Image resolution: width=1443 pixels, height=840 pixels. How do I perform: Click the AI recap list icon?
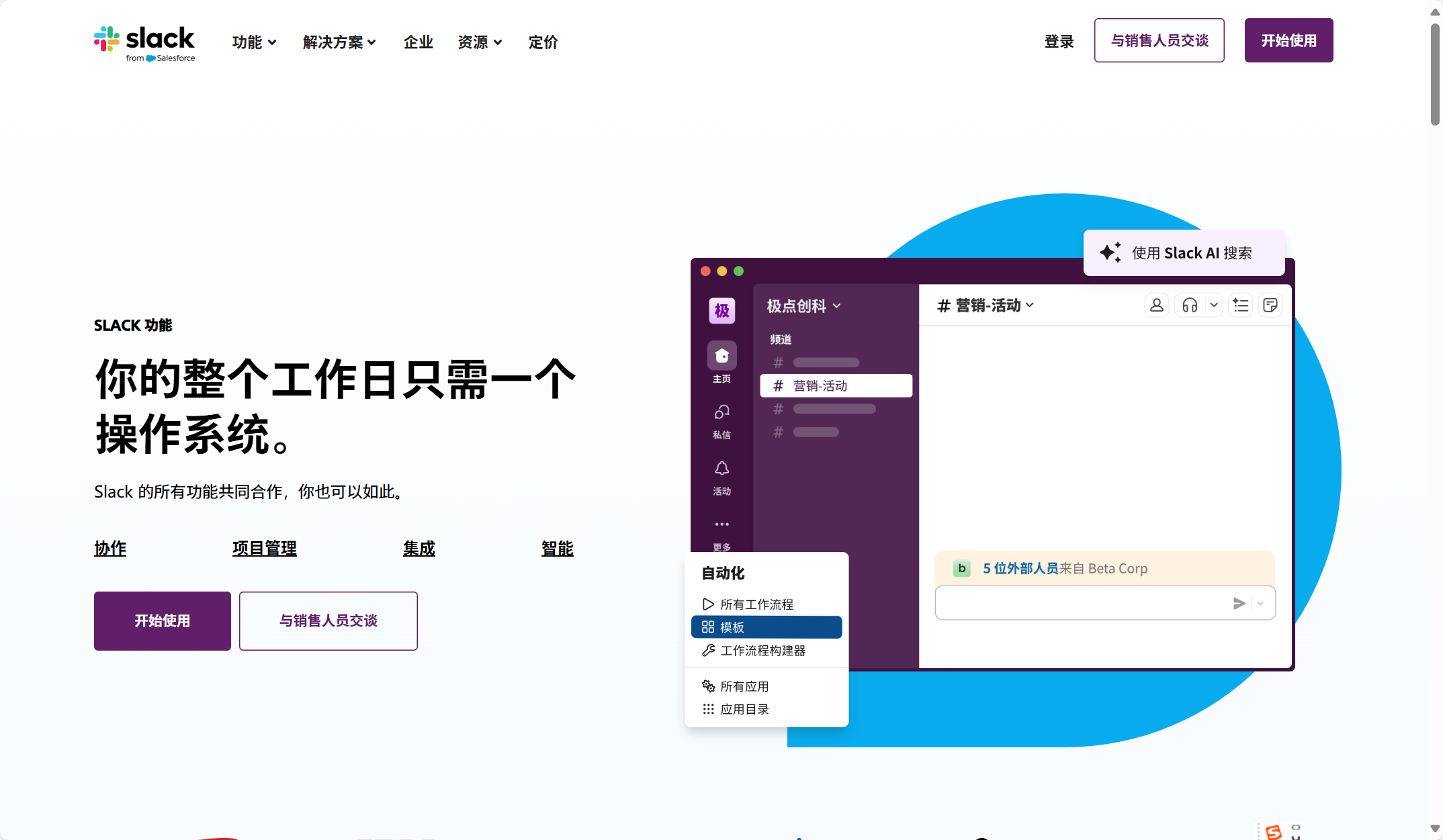coord(1240,305)
